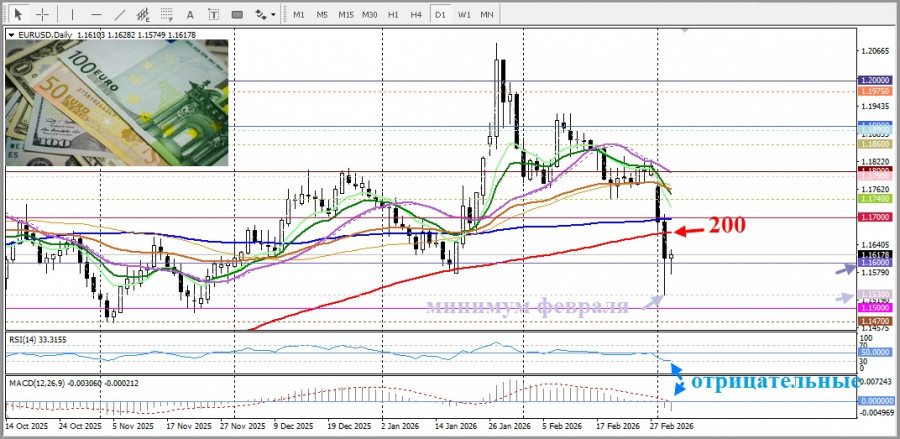Select the 1.14700 brown price label
This screenshot has width=900, height=439.
click(875, 321)
